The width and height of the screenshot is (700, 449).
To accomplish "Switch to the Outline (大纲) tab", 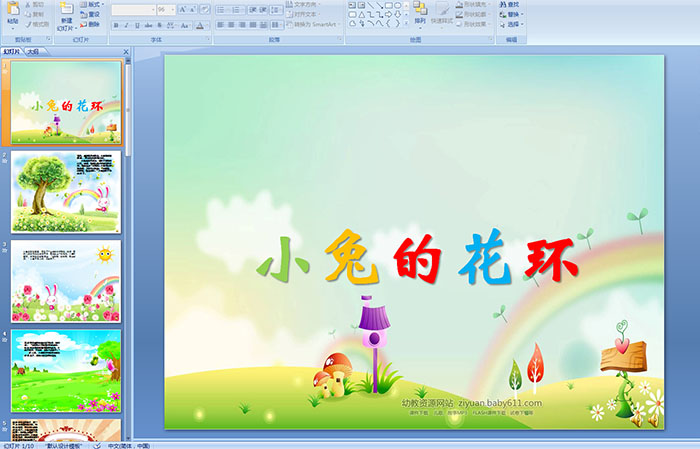I will click(34, 50).
